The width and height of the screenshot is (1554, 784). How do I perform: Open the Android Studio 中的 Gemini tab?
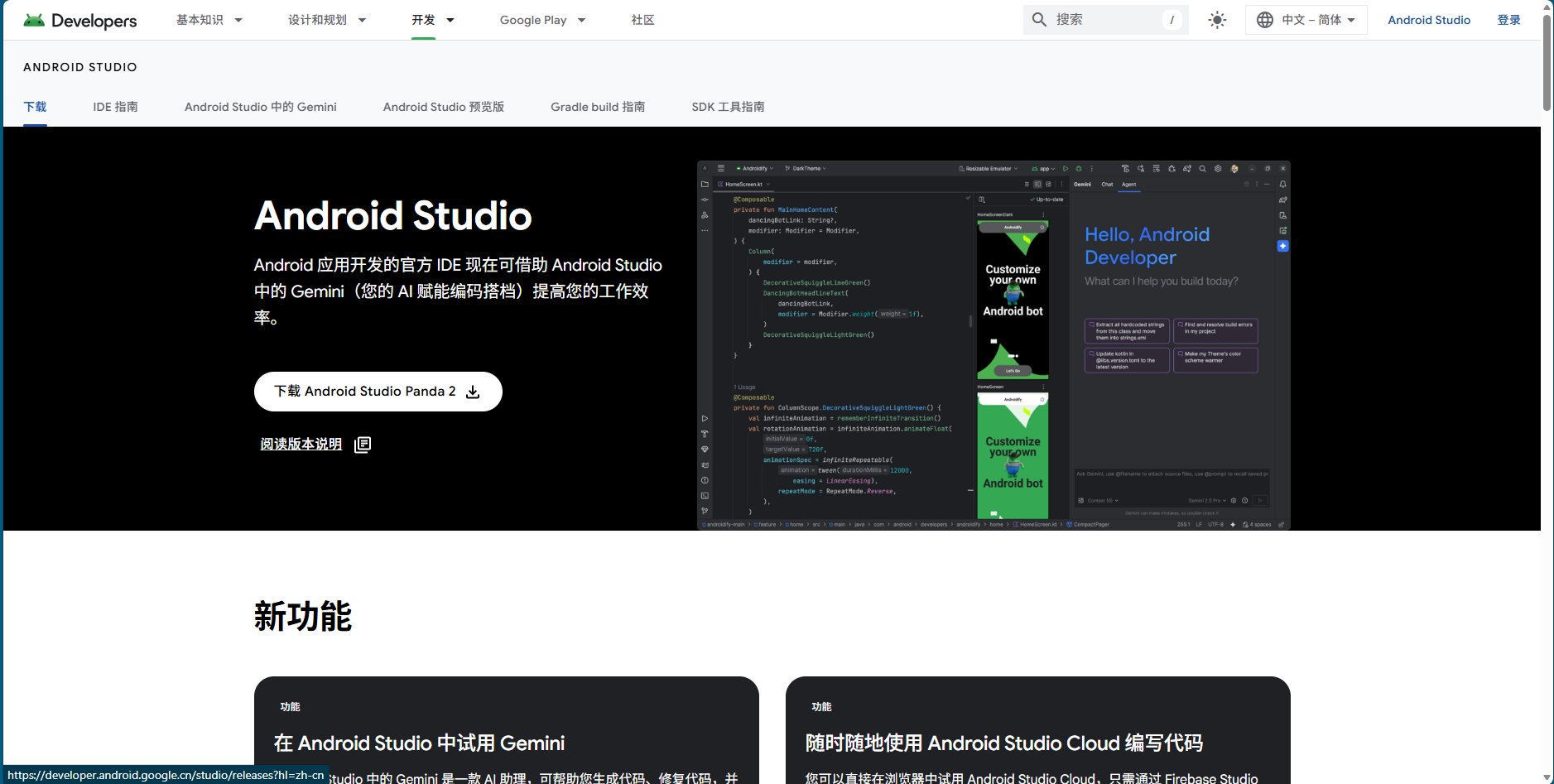coord(261,107)
